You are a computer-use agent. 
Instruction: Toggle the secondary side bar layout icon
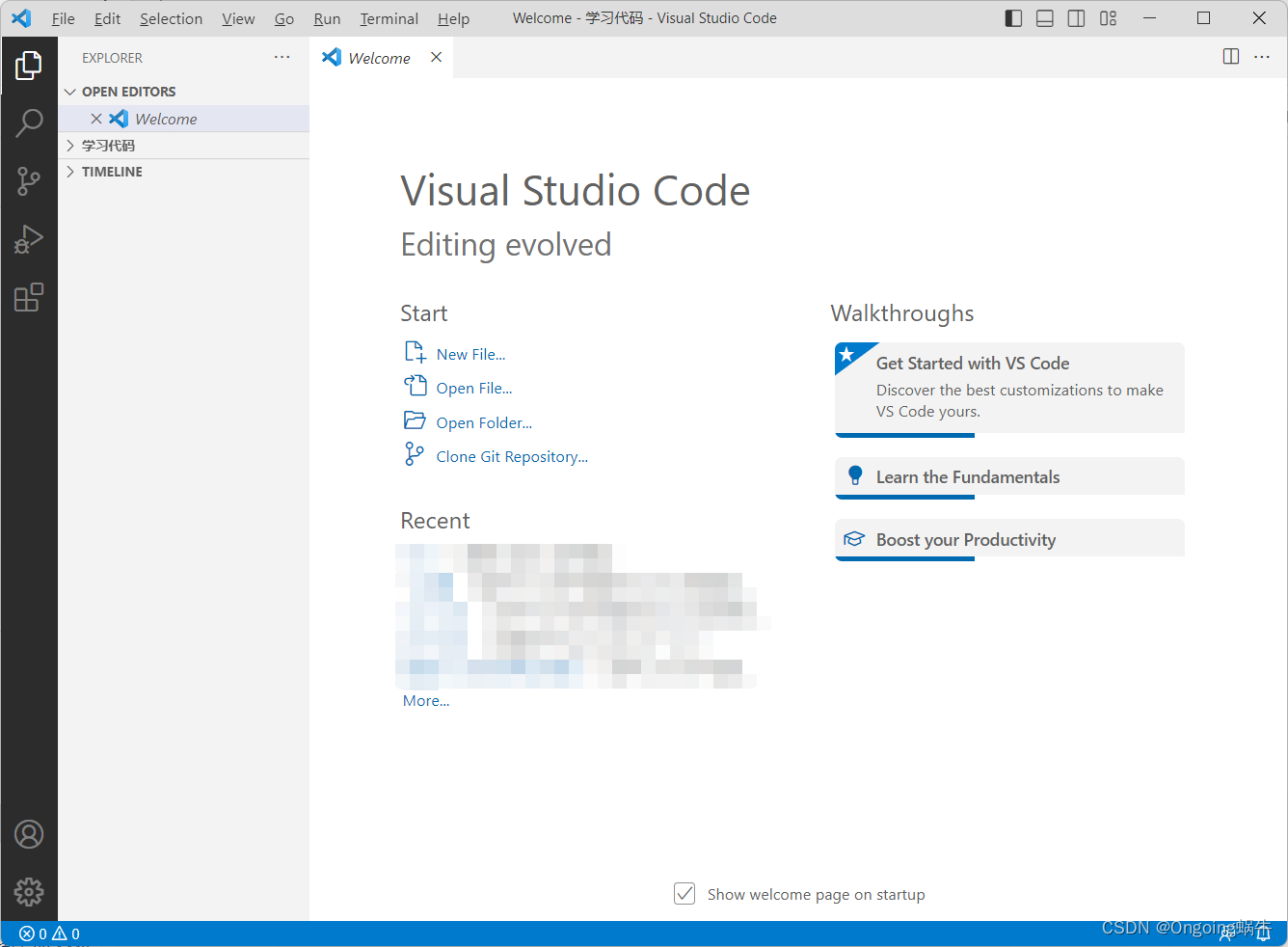click(x=1077, y=18)
